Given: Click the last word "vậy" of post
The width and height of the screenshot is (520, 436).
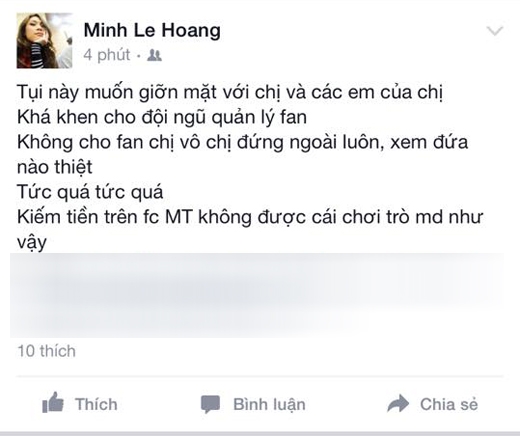Looking at the screenshot, I should pos(32,243).
